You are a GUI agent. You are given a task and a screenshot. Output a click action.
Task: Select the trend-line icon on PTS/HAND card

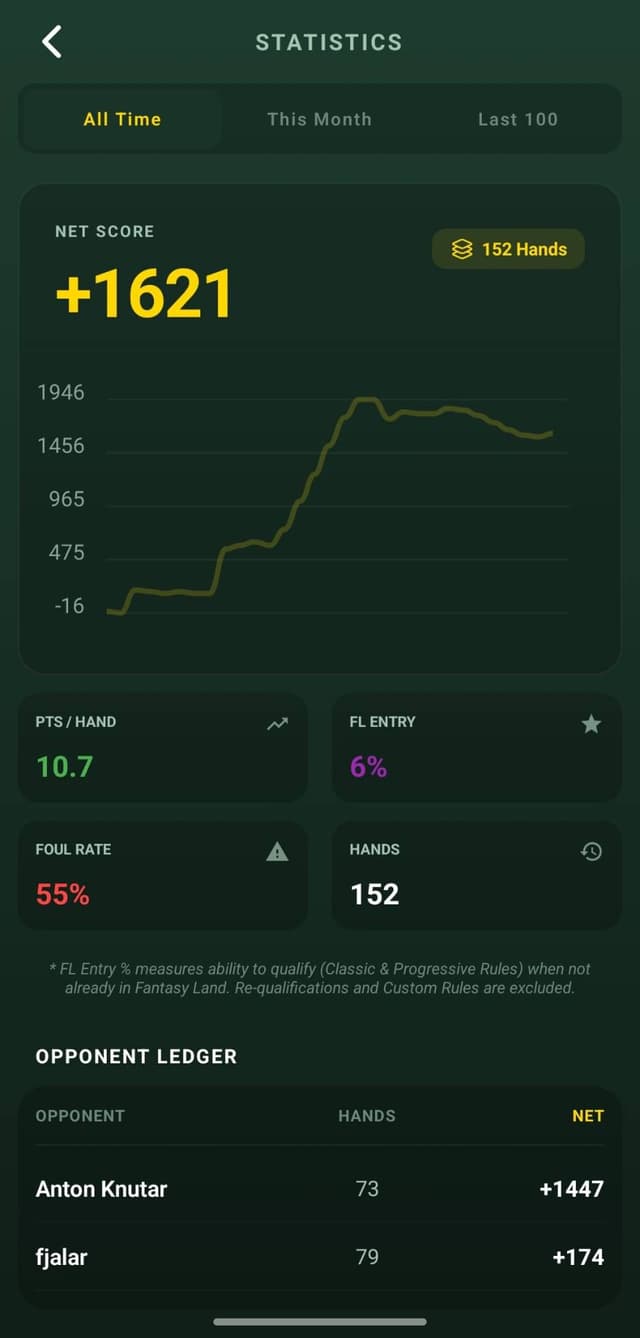[x=277, y=722]
